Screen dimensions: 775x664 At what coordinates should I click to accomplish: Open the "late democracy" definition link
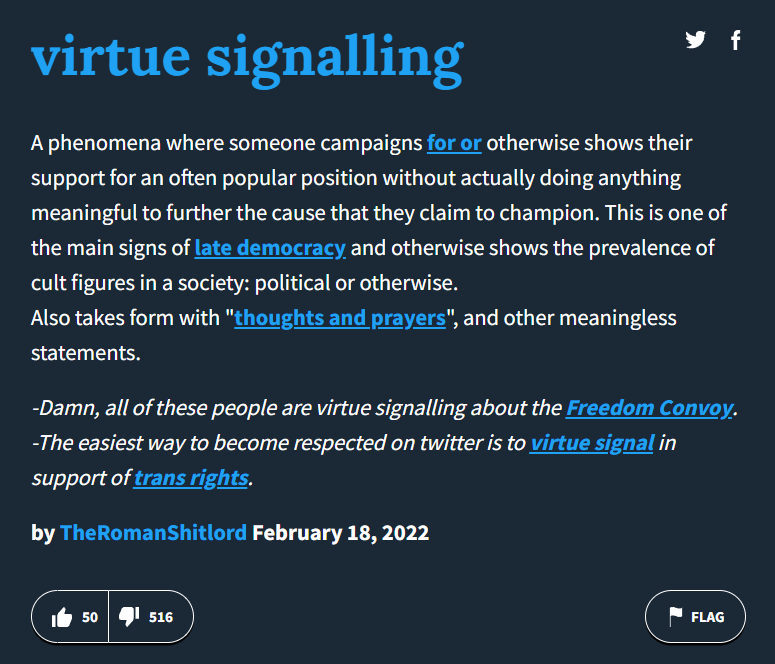270,248
